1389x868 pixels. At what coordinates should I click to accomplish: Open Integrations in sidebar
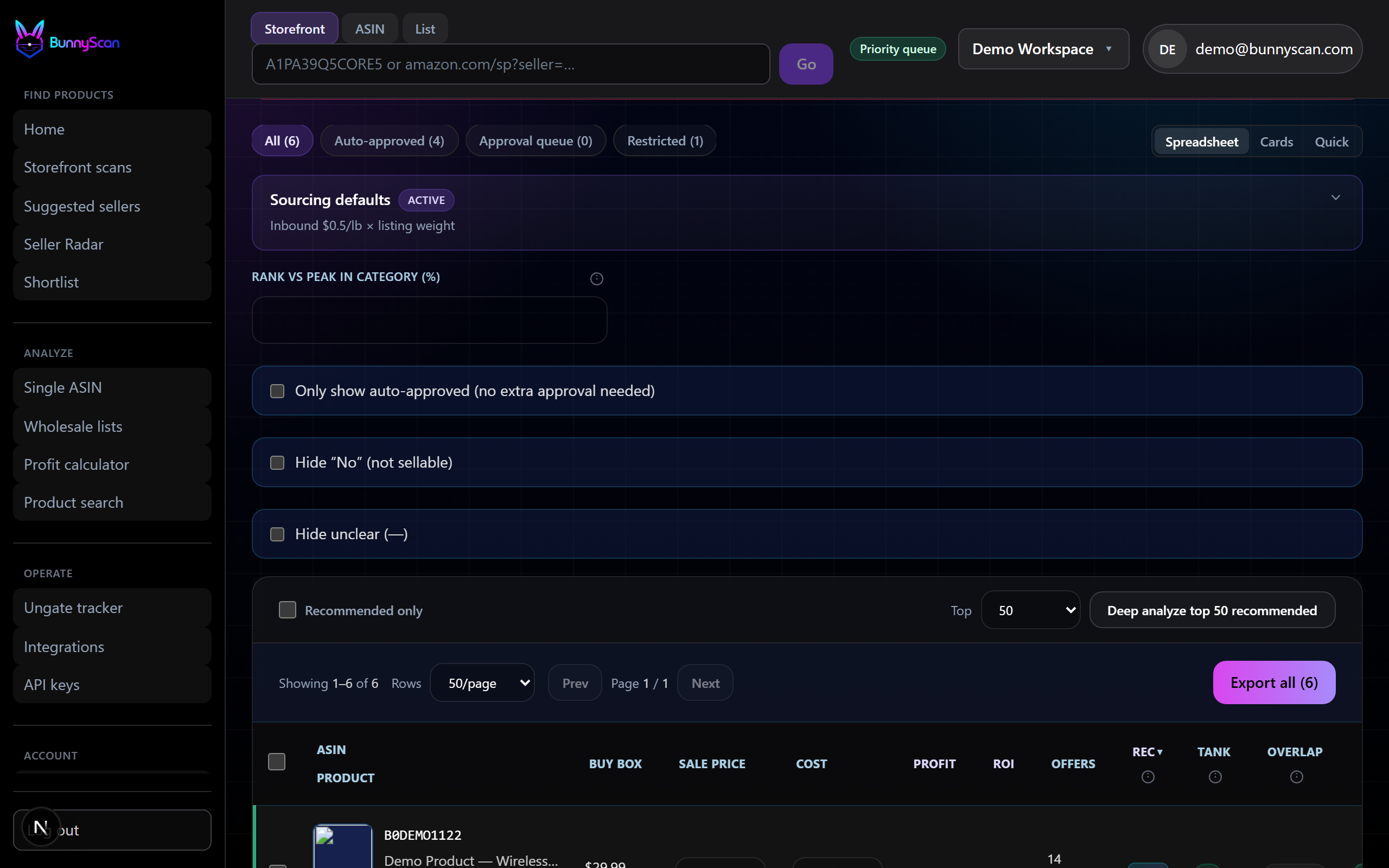click(112, 647)
